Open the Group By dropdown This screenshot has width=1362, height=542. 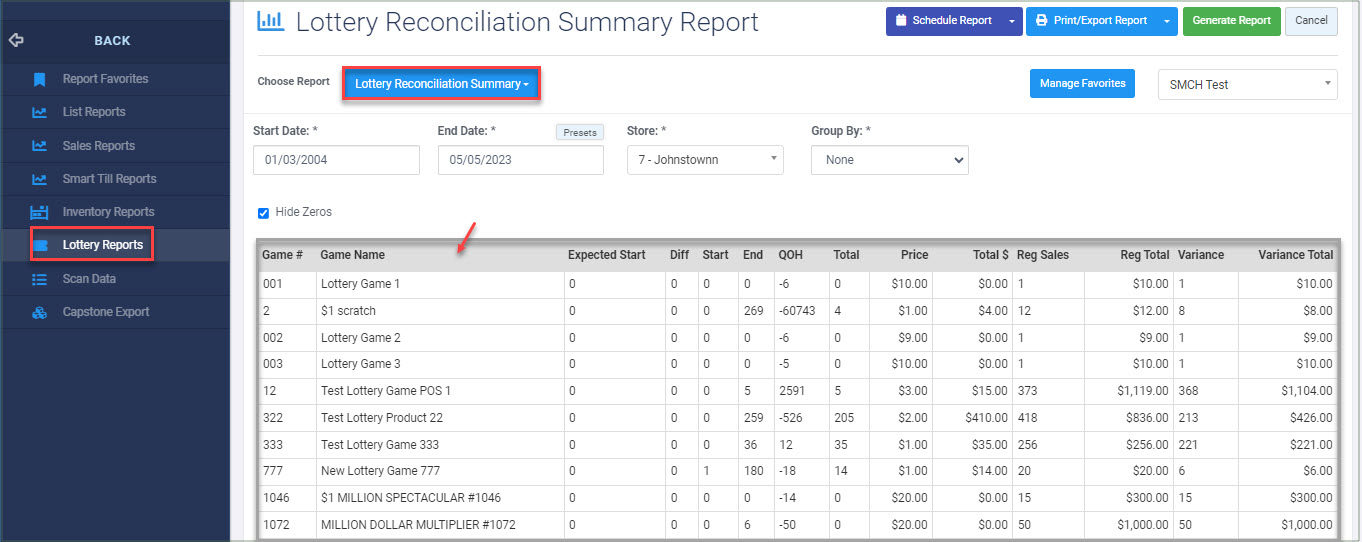pyautogui.click(x=890, y=160)
